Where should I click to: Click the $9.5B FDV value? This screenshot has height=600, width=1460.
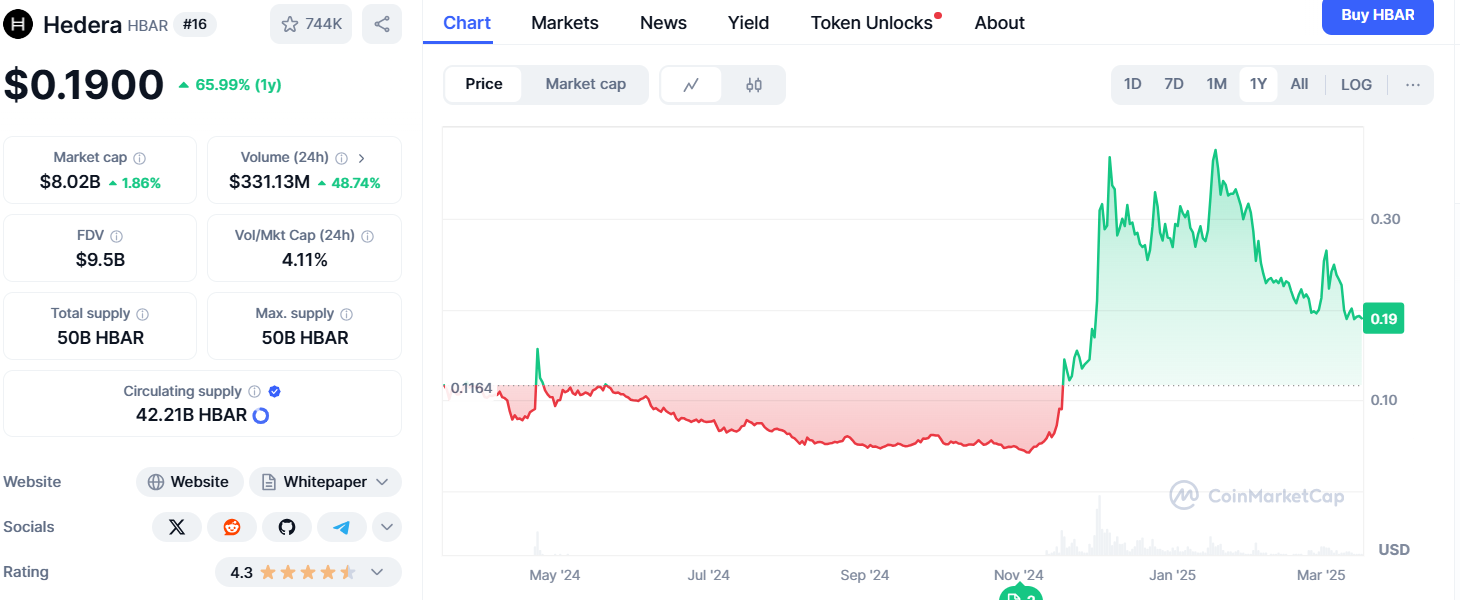100,260
